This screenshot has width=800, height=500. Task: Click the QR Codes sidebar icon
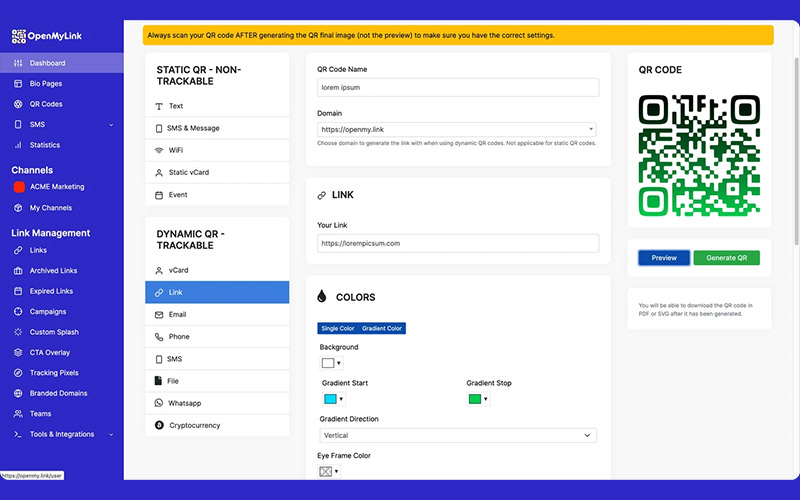[18, 104]
